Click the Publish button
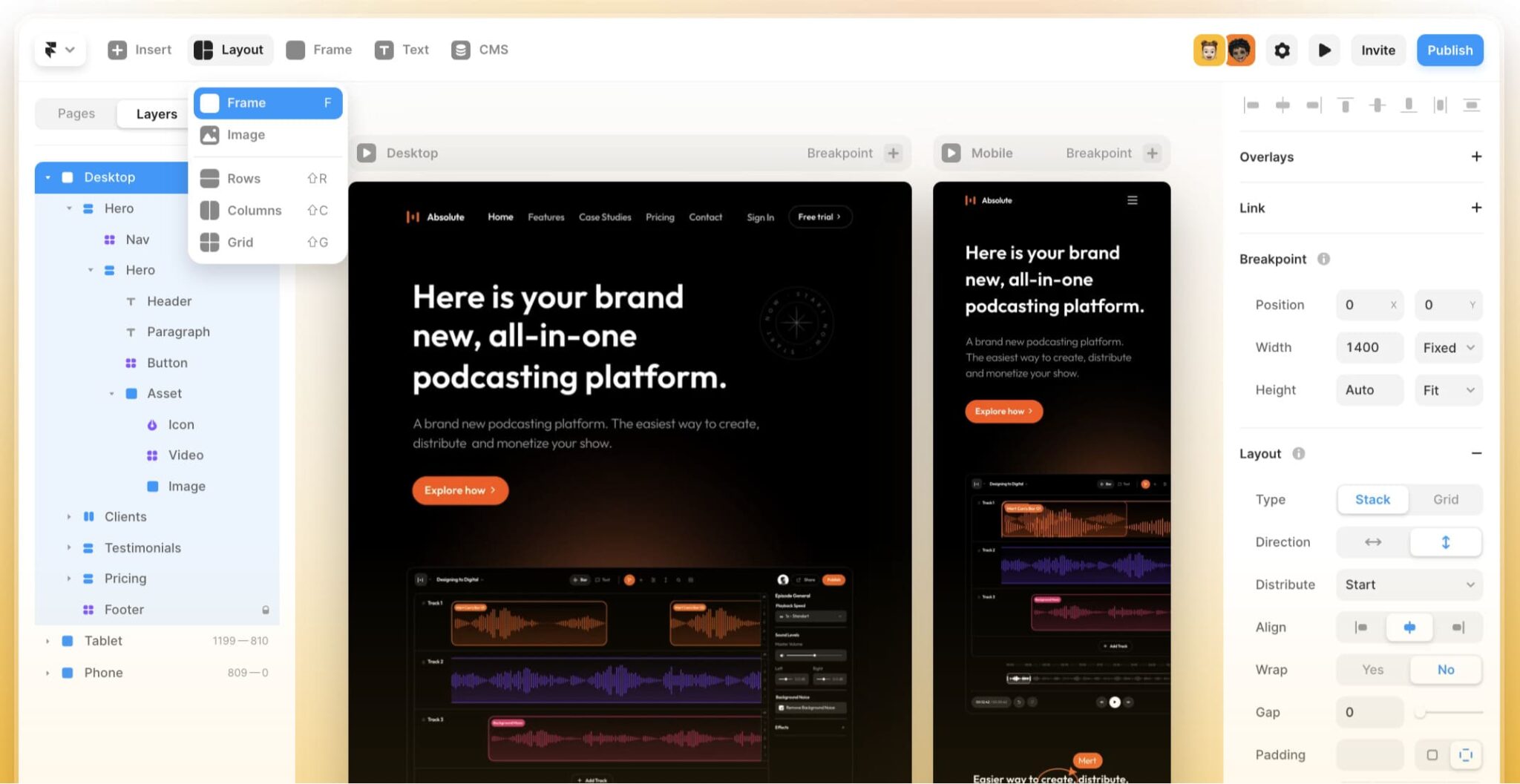Image resolution: width=1520 pixels, height=784 pixels. (1449, 50)
